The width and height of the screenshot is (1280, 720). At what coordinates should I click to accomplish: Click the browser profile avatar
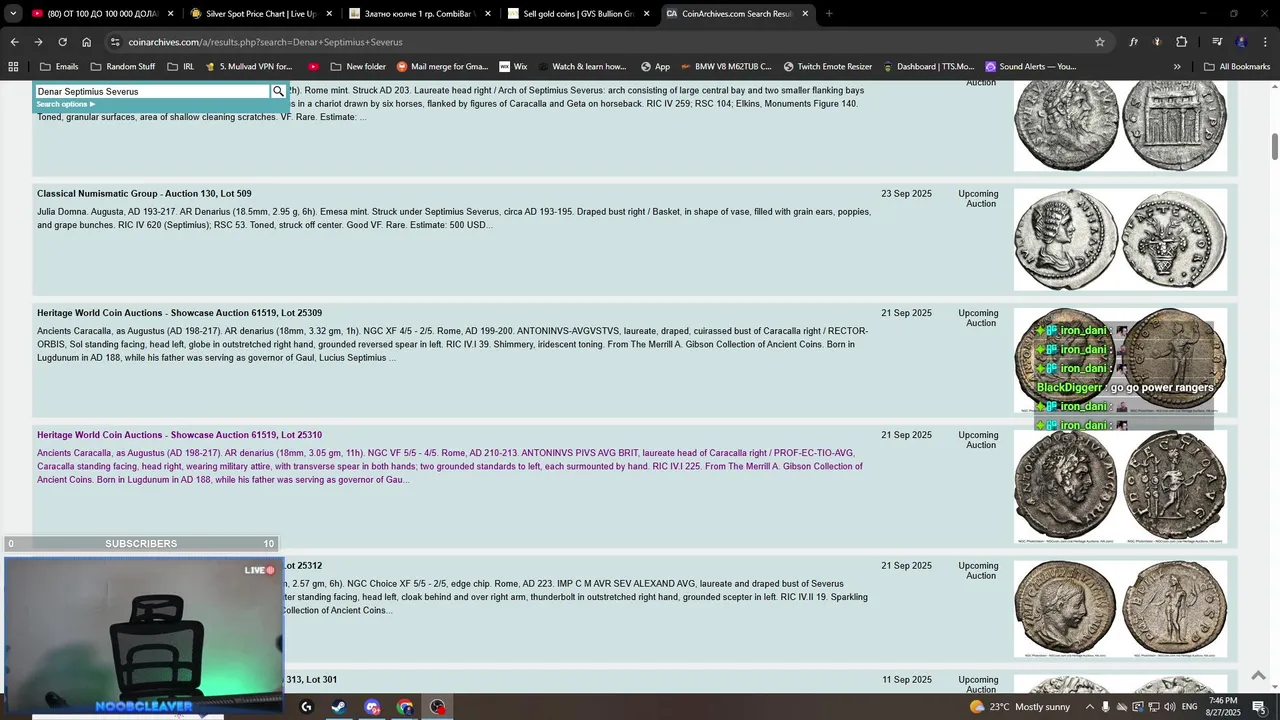1241,42
